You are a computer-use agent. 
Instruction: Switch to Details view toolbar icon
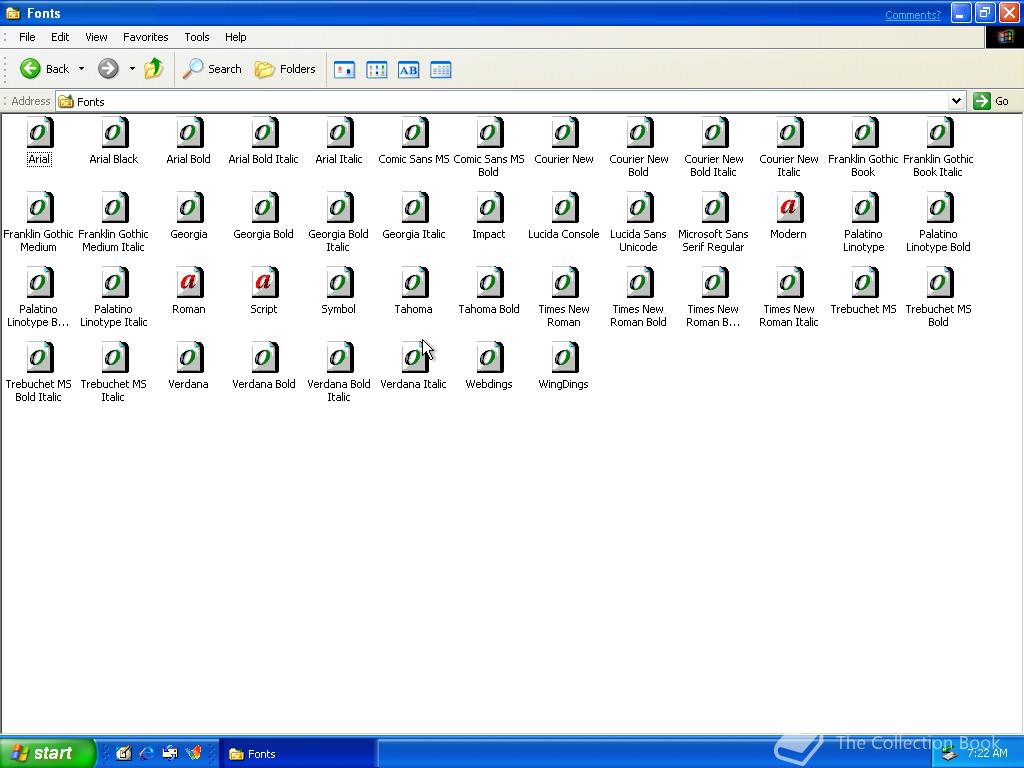click(x=441, y=69)
